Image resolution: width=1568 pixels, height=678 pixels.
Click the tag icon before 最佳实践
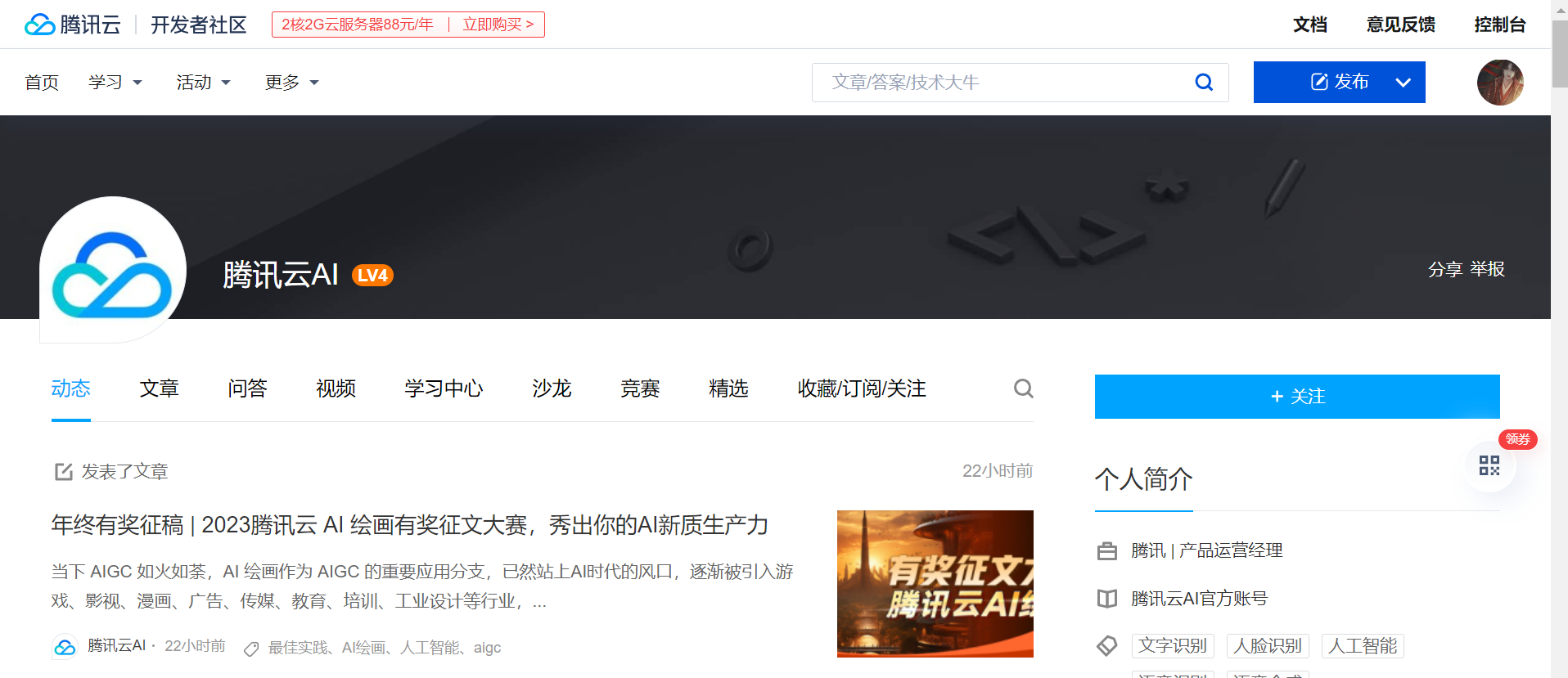pos(251,649)
